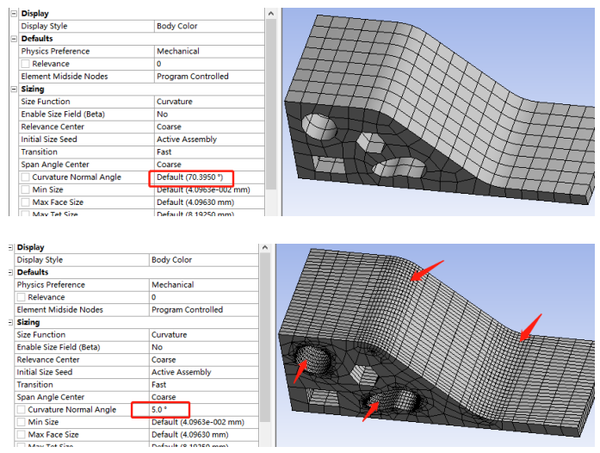Viewport: 600px width, 453px height.
Task: Select the 'Default (70.3950 °)' curvature angle value
Action: [x=190, y=178]
